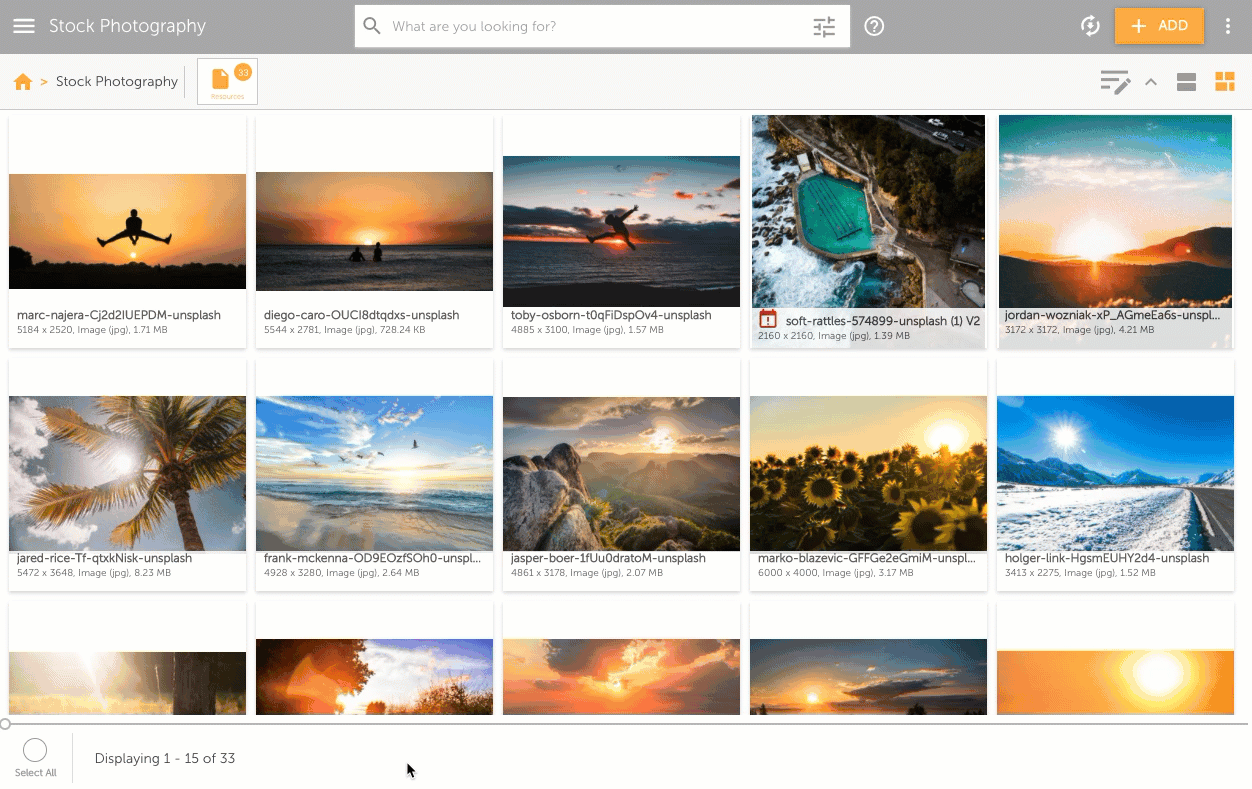Open the marc-najera jumping silhouette thumbnail
The width and height of the screenshot is (1252, 789).
click(x=127, y=231)
